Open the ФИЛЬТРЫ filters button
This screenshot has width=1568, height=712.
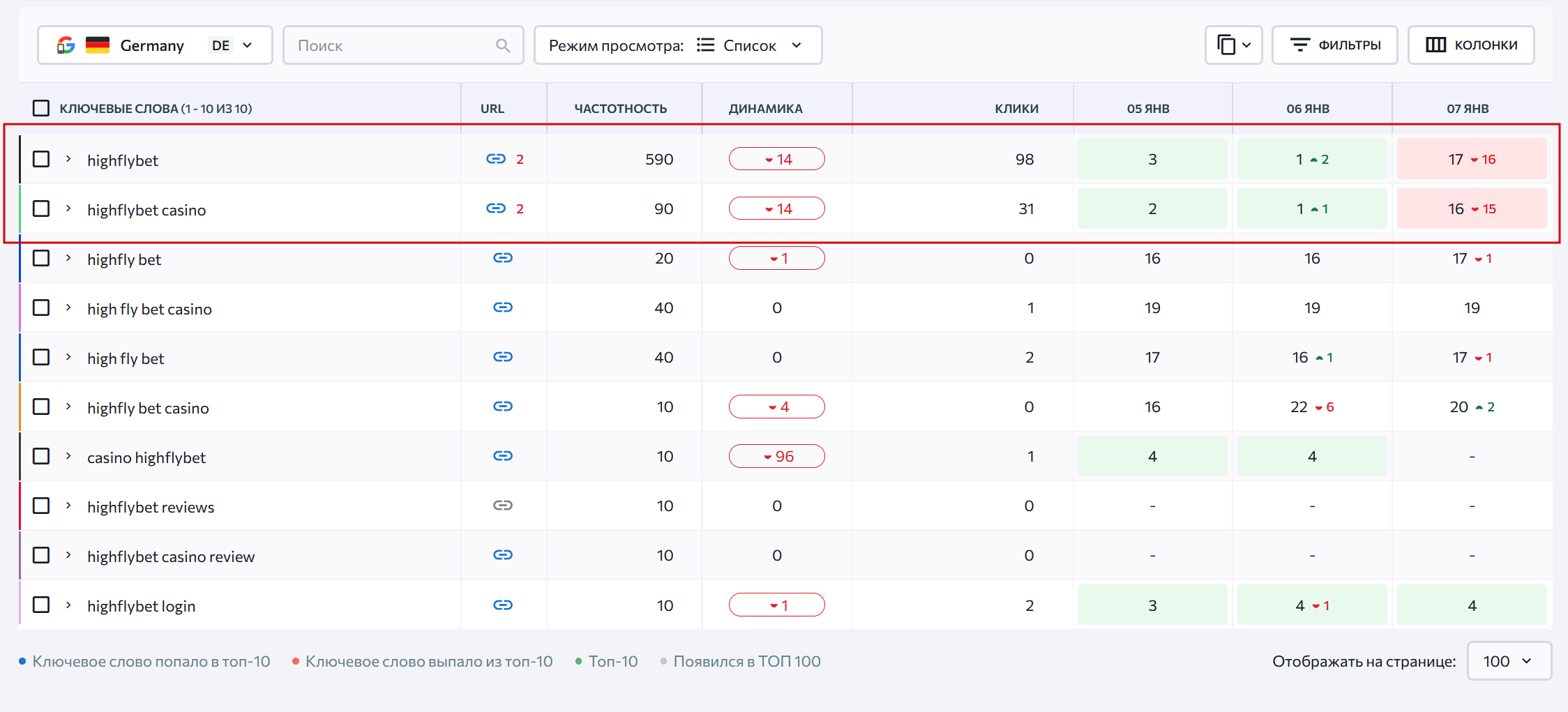tap(1335, 45)
